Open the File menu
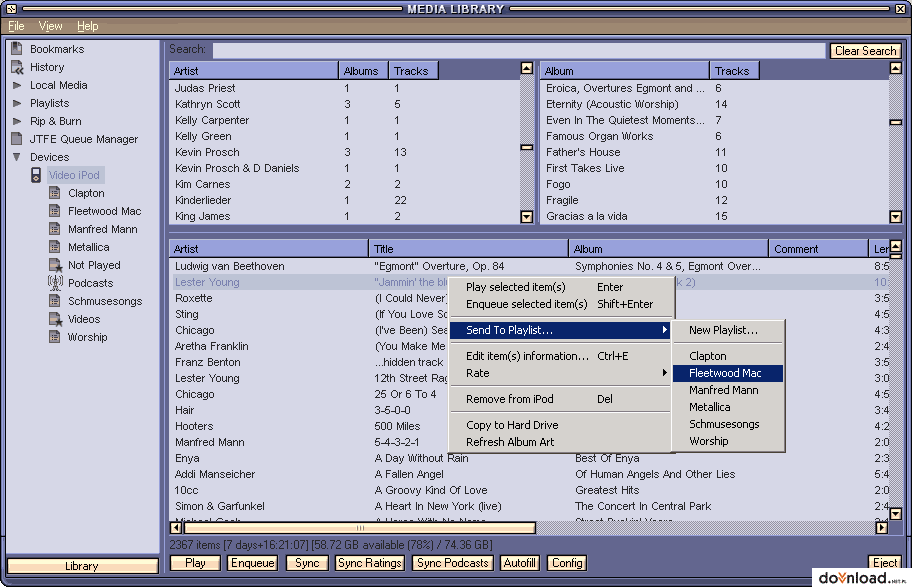Viewport: 912px width, 587px height. coord(16,26)
